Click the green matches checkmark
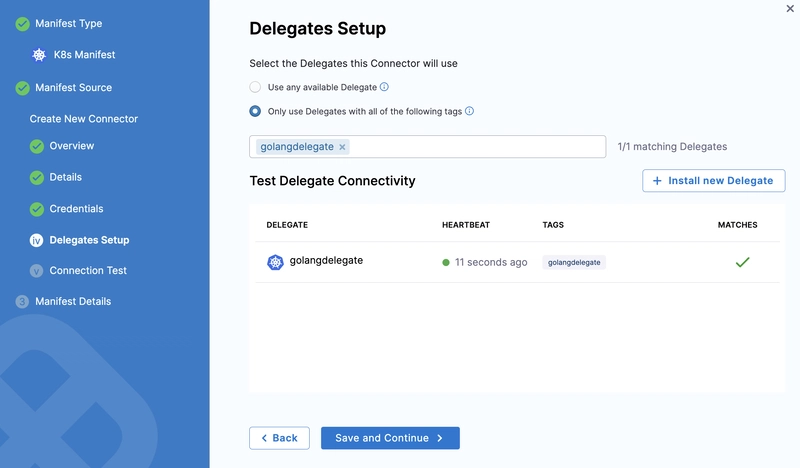 tap(742, 262)
